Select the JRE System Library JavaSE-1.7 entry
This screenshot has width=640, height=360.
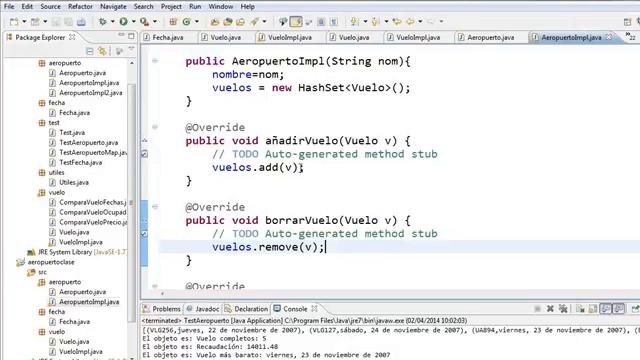point(78,252)
